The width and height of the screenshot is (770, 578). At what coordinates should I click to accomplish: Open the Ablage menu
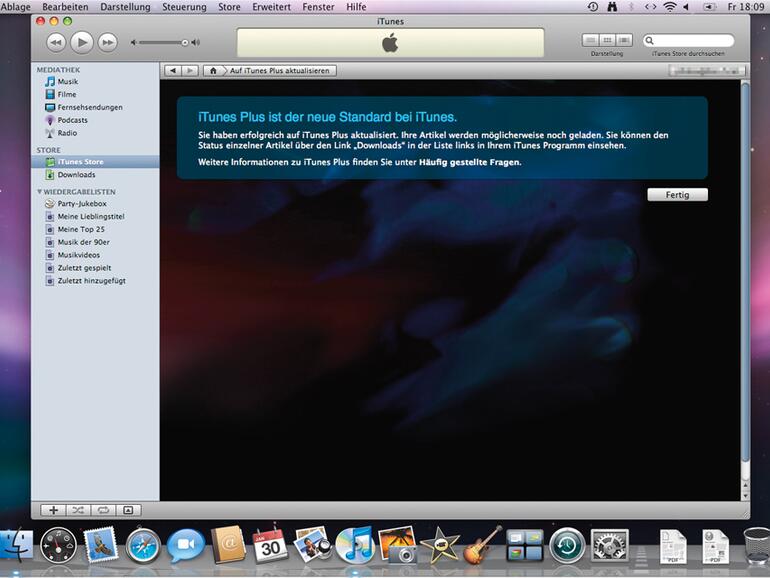tap(15, 7)
